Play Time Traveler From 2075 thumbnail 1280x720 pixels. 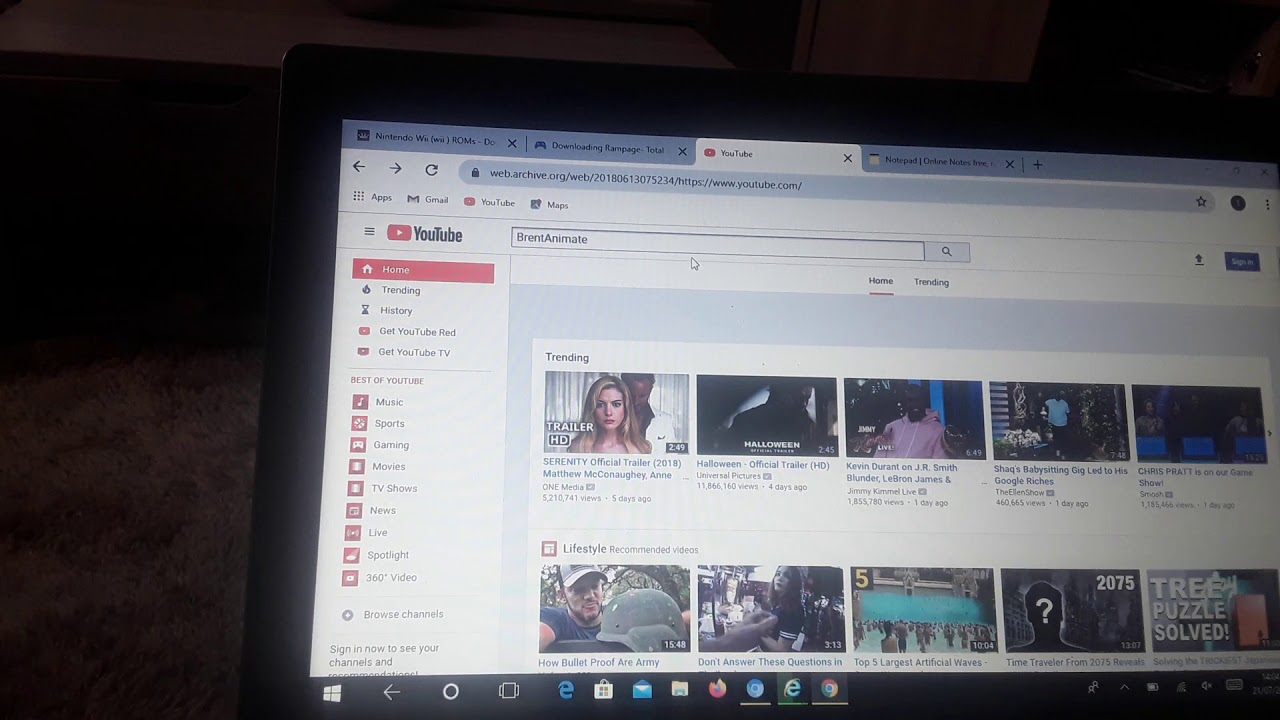(1072, 611)
